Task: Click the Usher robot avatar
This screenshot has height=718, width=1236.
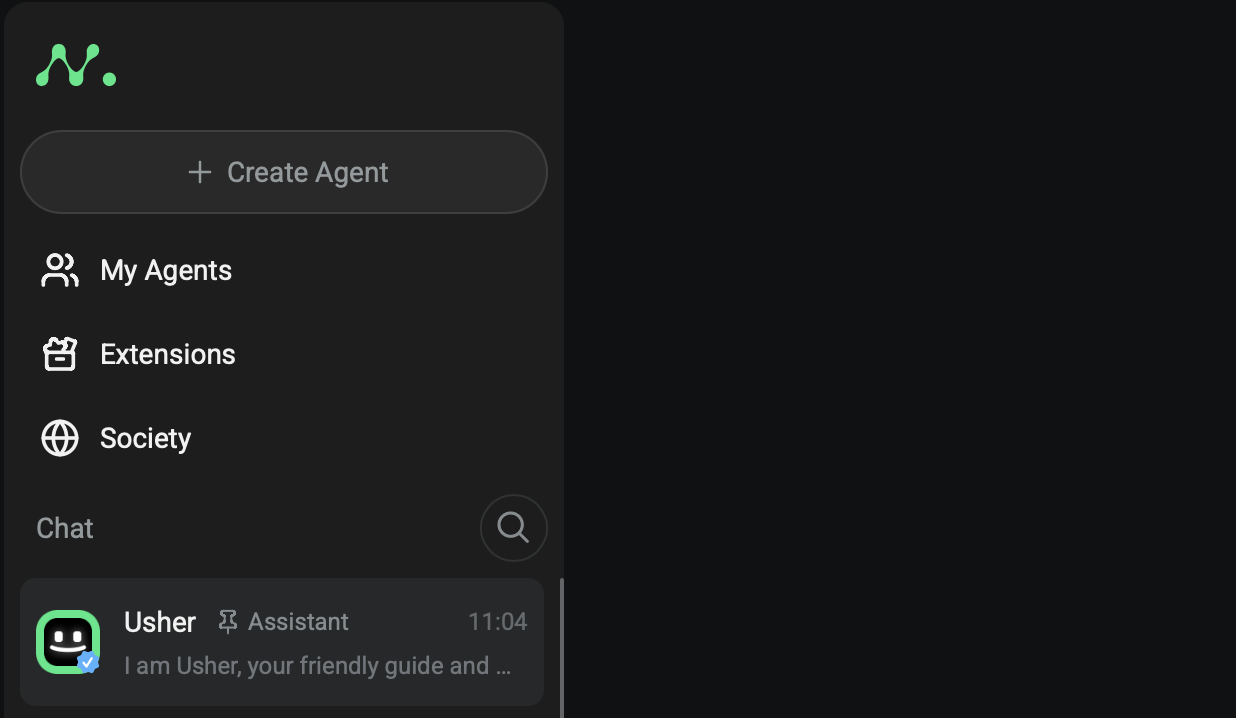Action: 67,640
